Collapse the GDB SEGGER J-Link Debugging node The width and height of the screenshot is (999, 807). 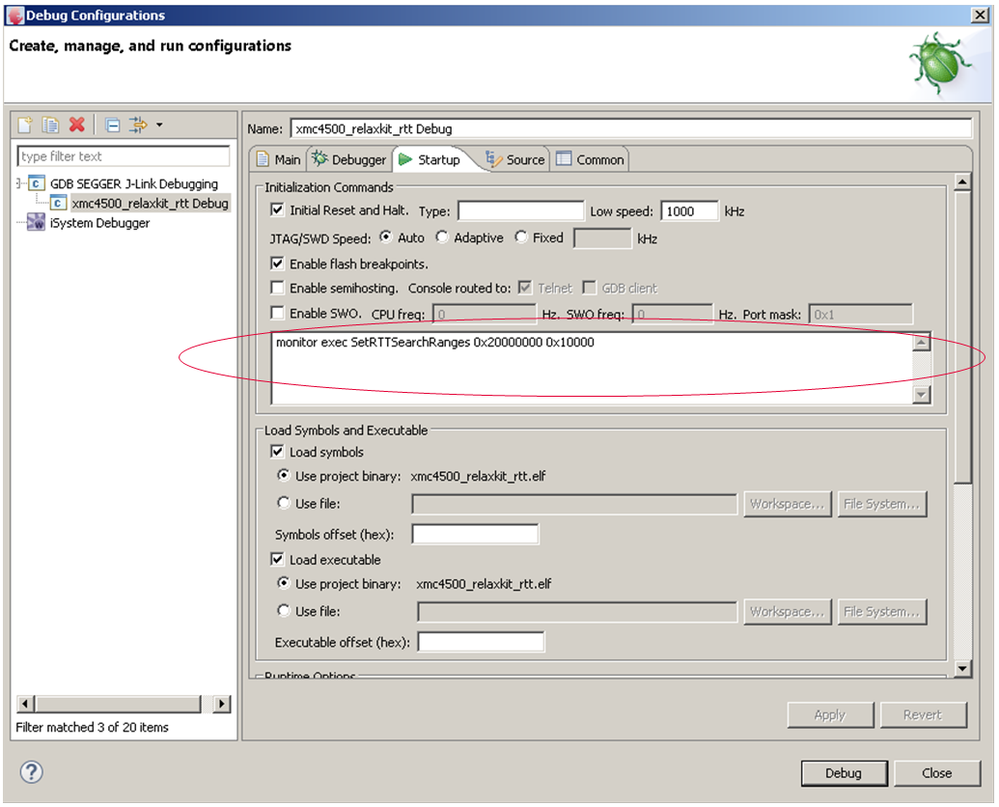coord(16,183)
